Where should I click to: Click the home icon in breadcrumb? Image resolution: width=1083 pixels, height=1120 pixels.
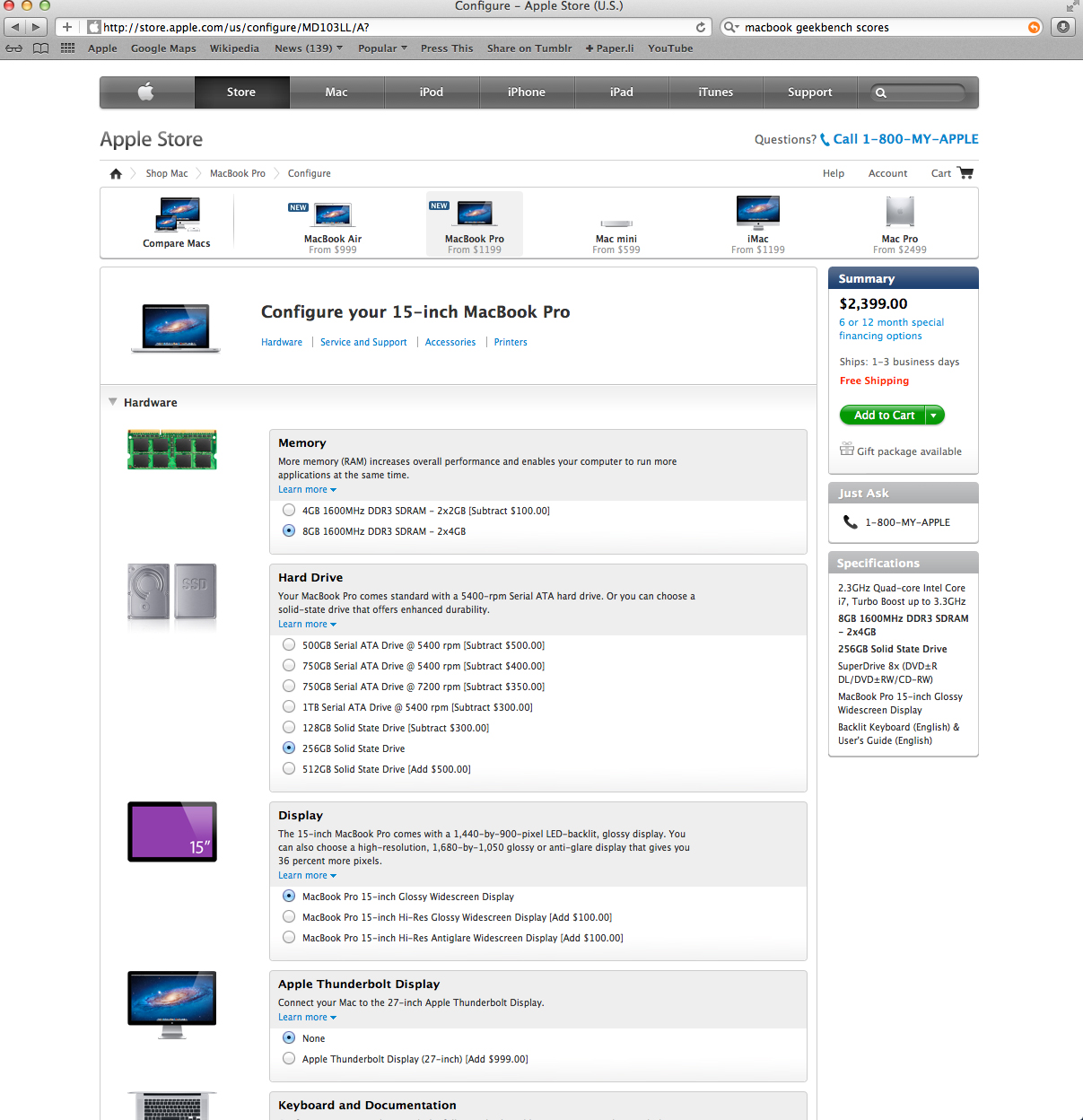click(x=116, y=174)
